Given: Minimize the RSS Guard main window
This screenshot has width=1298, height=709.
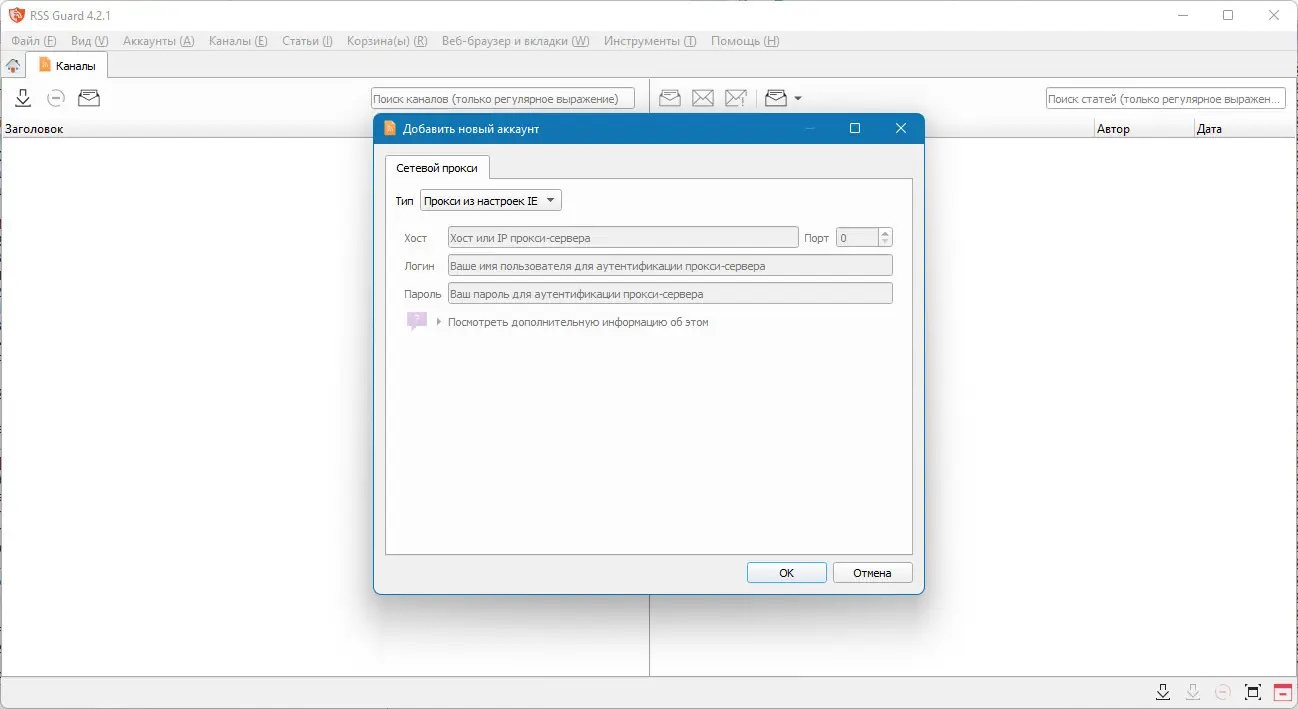Looking at the screenshot, I should (1182, 15).
